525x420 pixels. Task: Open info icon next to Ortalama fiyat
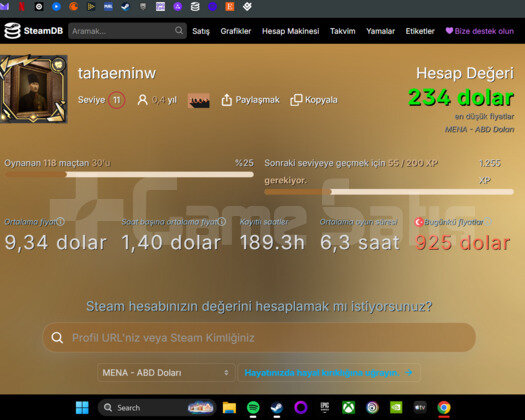[60, 221]
